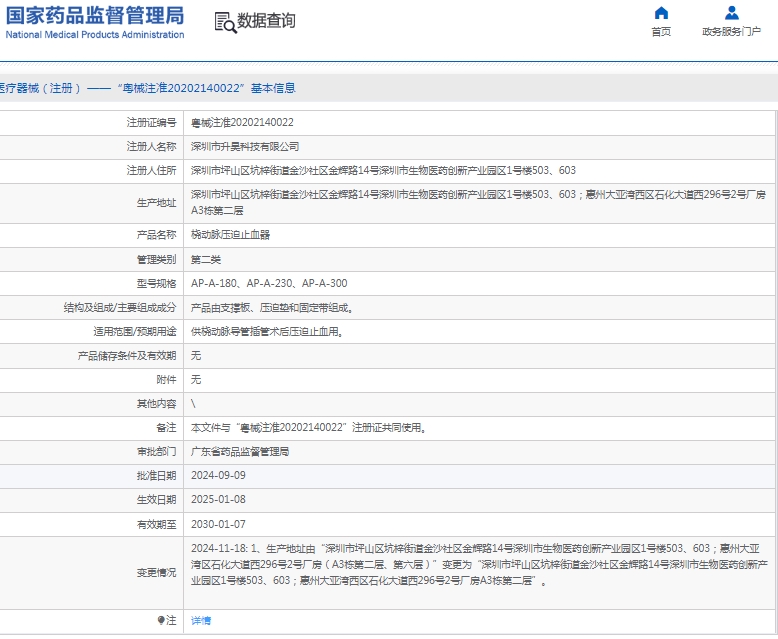Click the 变更情况 row label

click(156, 573)
